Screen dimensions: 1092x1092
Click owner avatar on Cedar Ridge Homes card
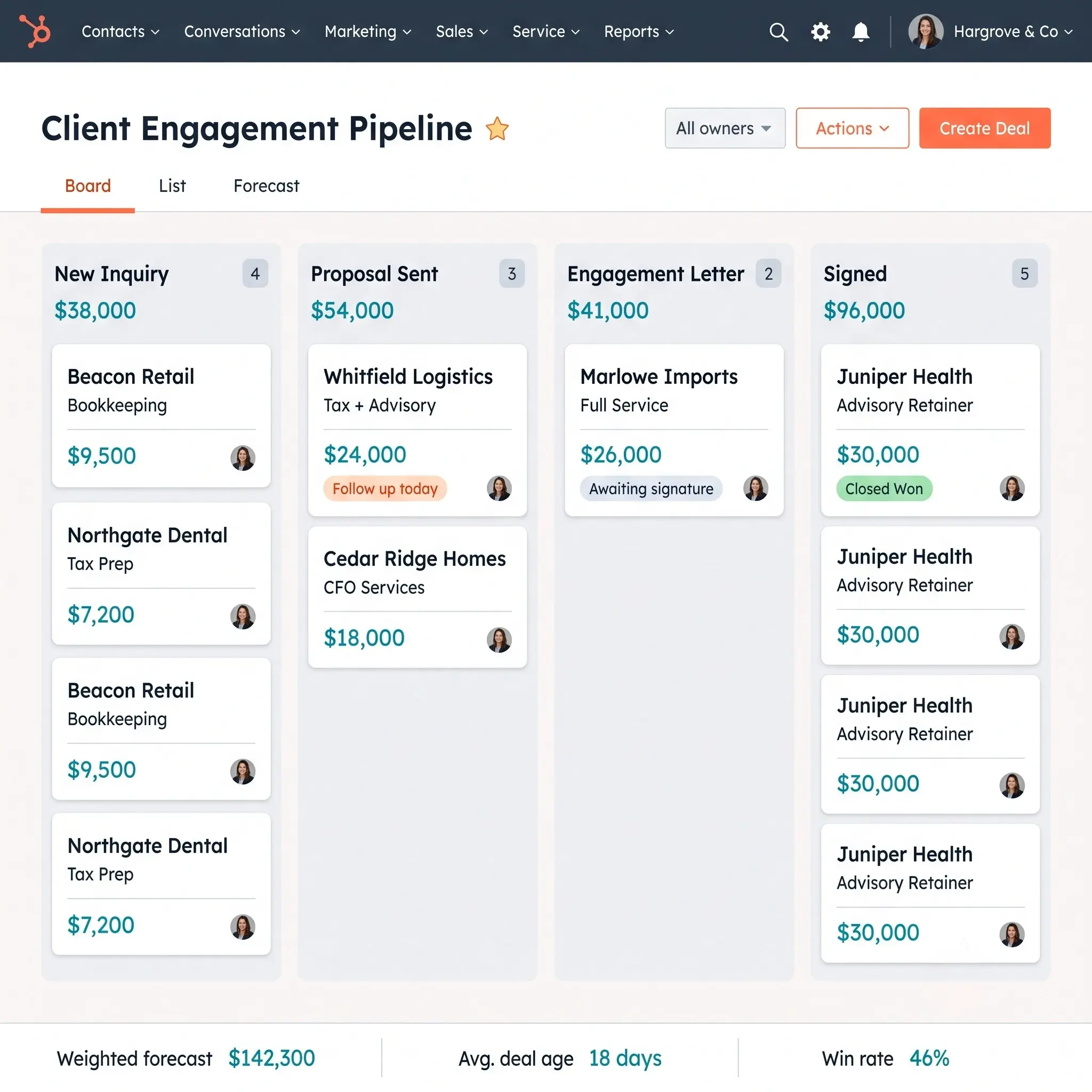coord(499,640)
